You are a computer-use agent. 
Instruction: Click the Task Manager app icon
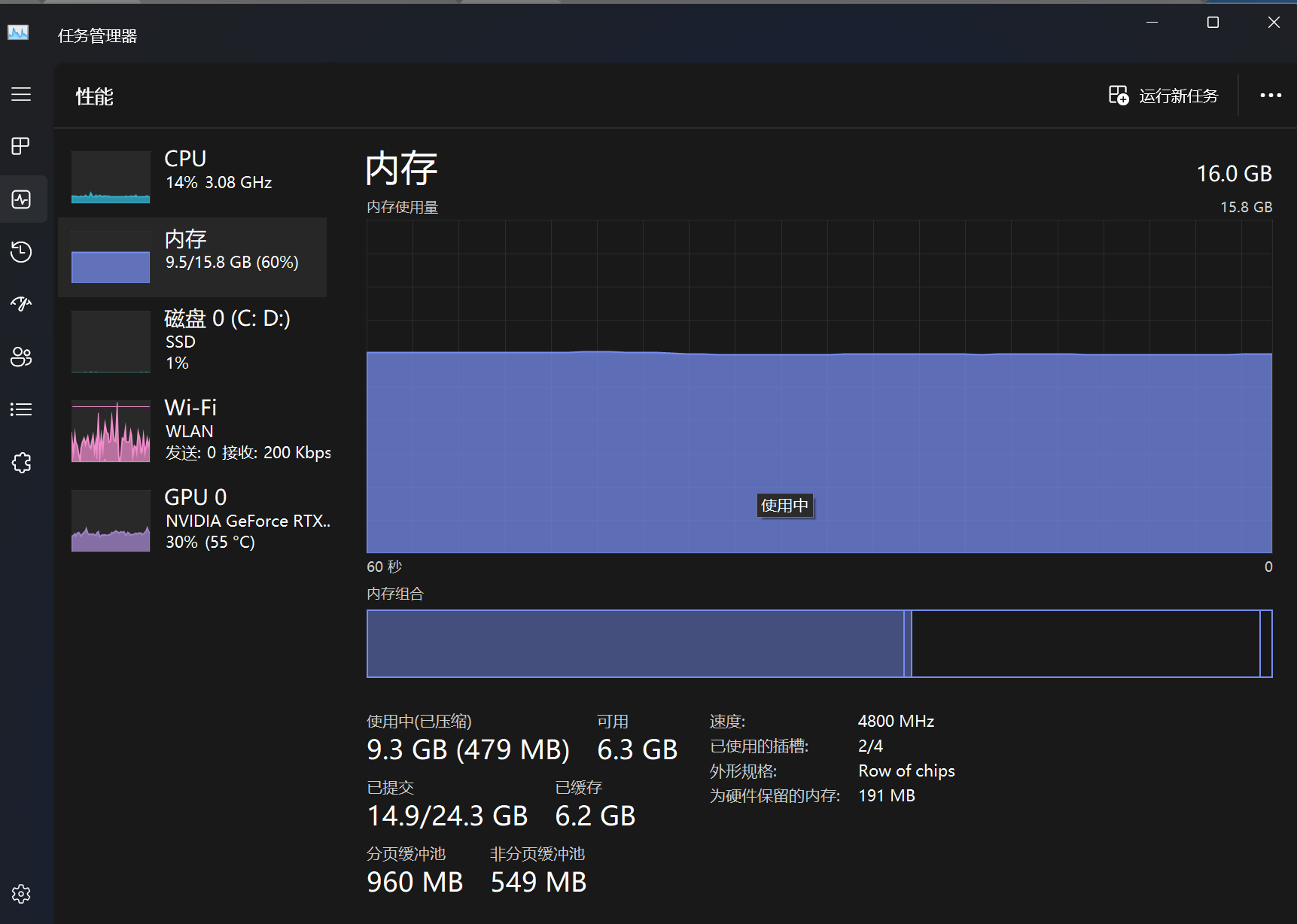pyautogui.click(x=18, y=32)
